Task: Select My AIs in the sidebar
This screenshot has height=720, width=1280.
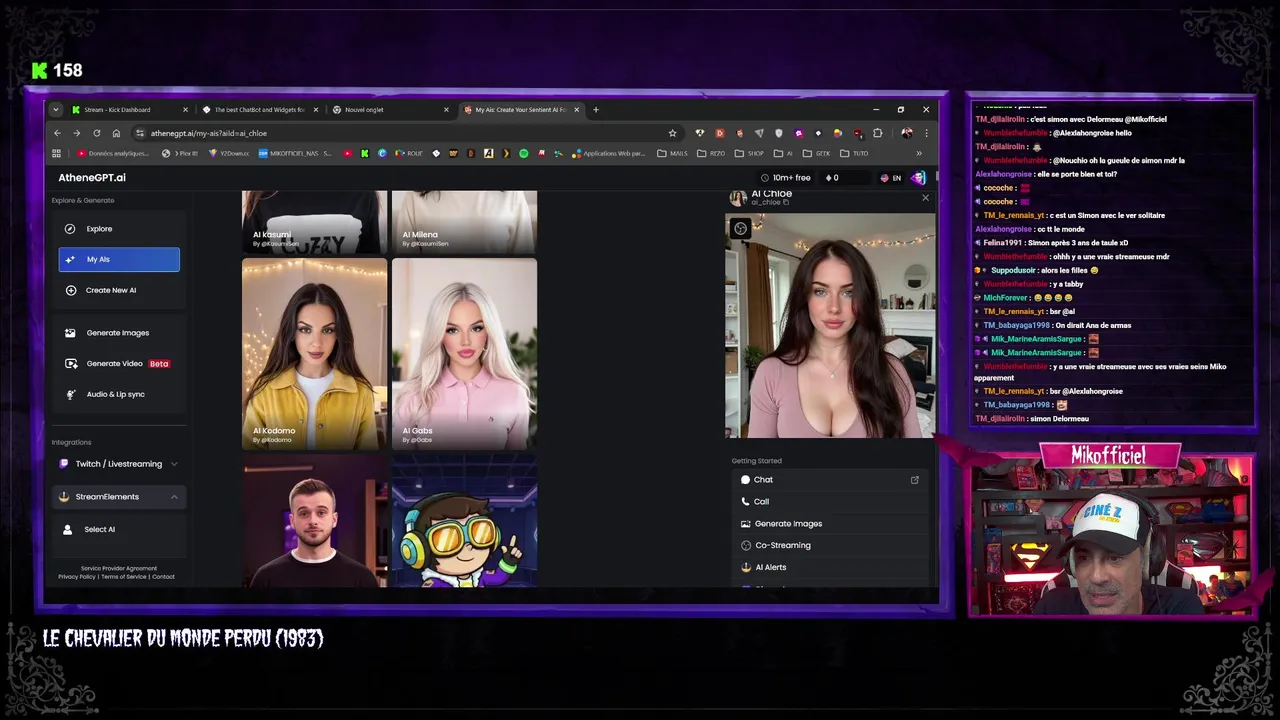Action: point(119,259)
